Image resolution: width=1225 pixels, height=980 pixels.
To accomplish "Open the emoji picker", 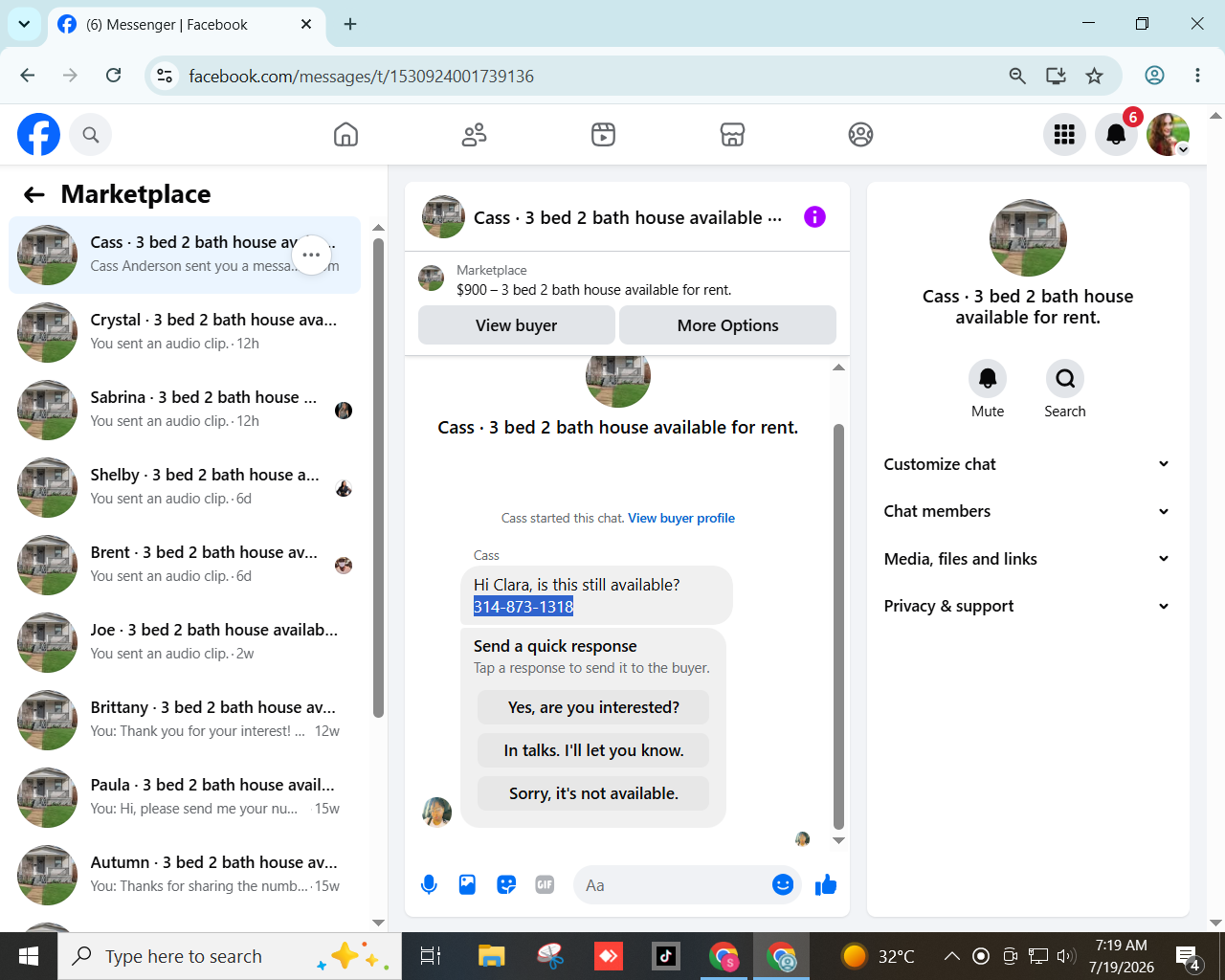I will (783, 885).
